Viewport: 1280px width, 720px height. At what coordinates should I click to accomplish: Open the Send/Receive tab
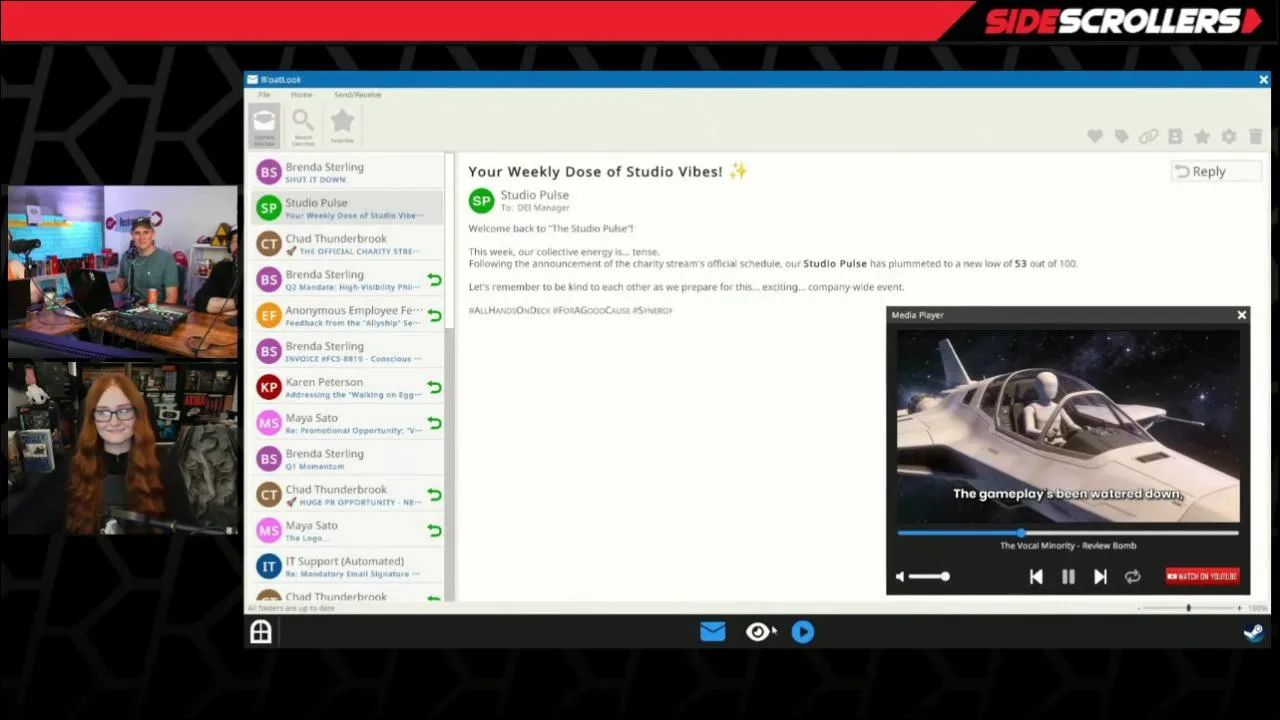click(x=357, y=95)
